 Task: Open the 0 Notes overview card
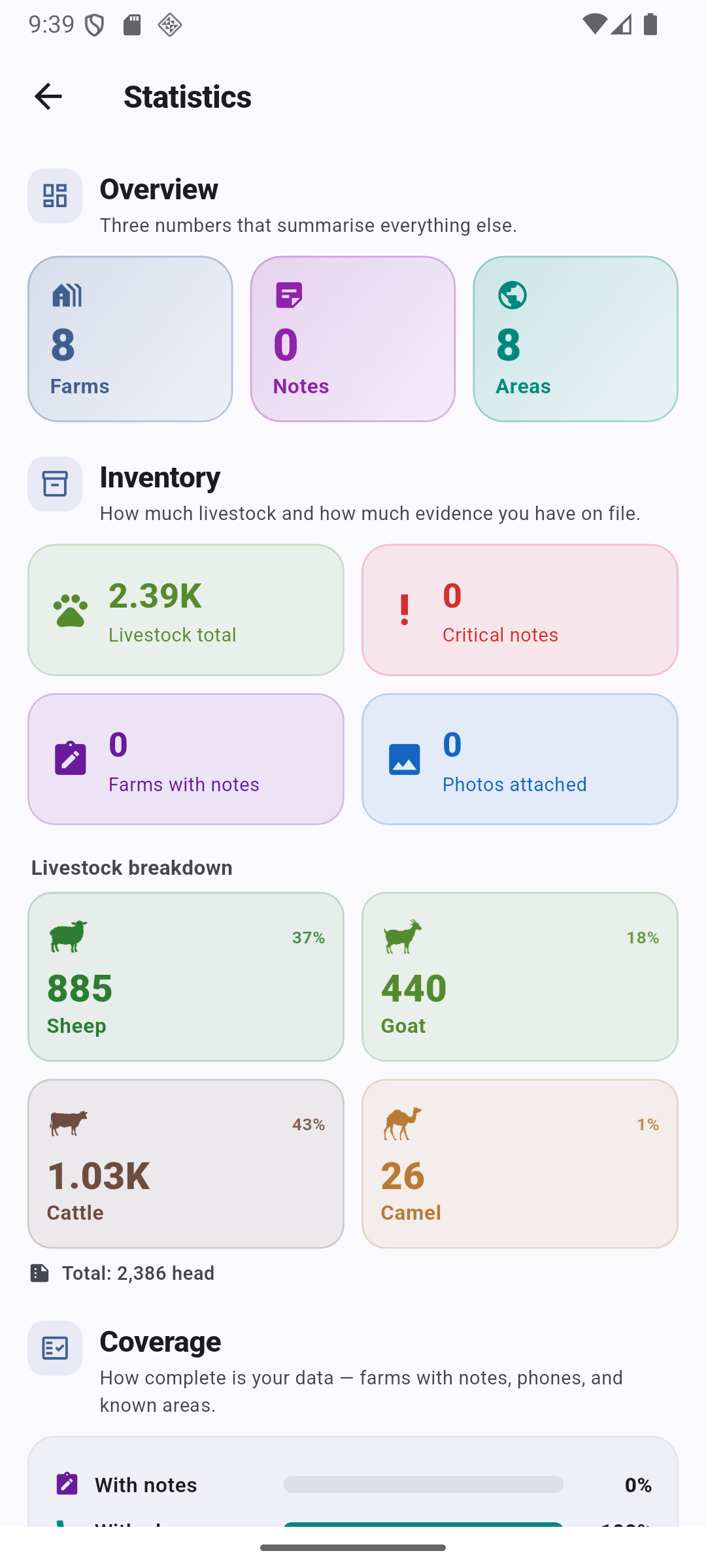pos(353,339)
